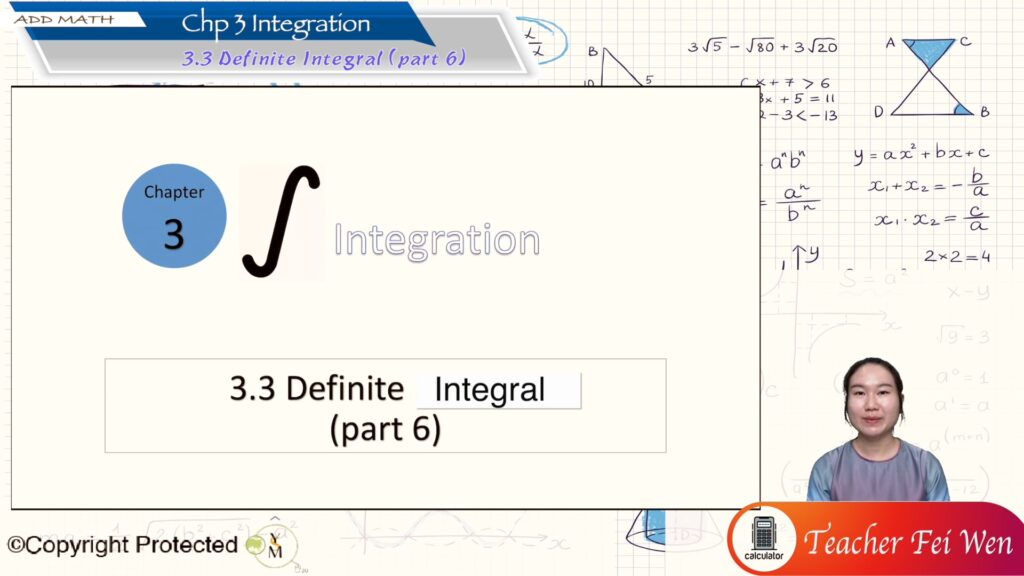The image size is (1024, 576).
Task: Click the large integral symbol
Action: [281, 221]
